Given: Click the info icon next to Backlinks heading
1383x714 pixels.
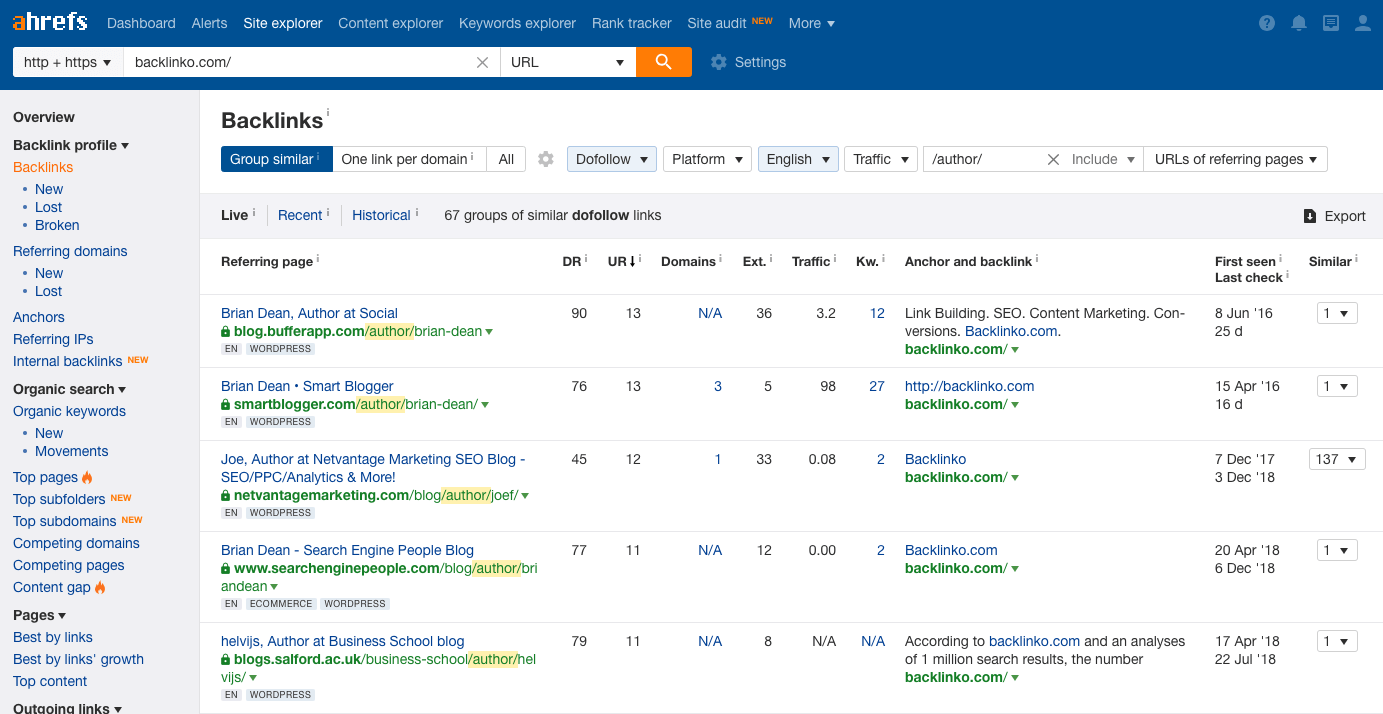Looking at the screenshot, I should point(328,113).
